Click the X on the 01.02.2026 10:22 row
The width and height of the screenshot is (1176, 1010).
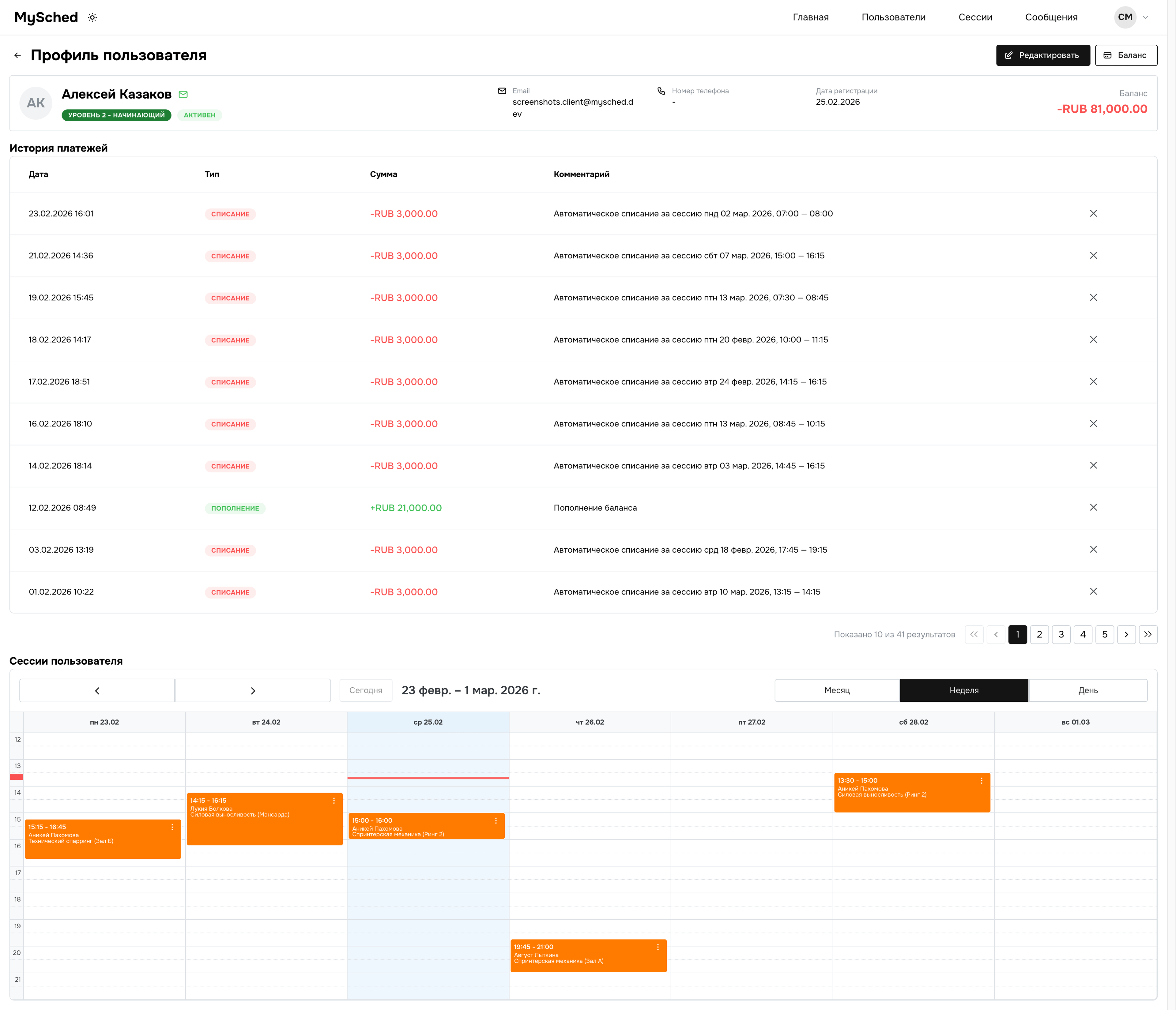pos(1093,591)
